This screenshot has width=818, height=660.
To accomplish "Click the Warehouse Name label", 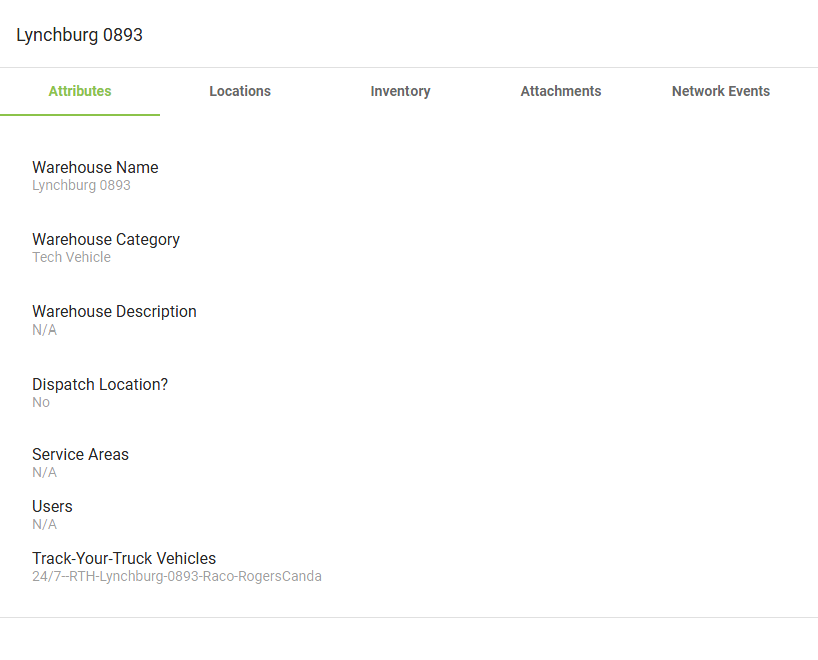I will click(x=95, y=167).
